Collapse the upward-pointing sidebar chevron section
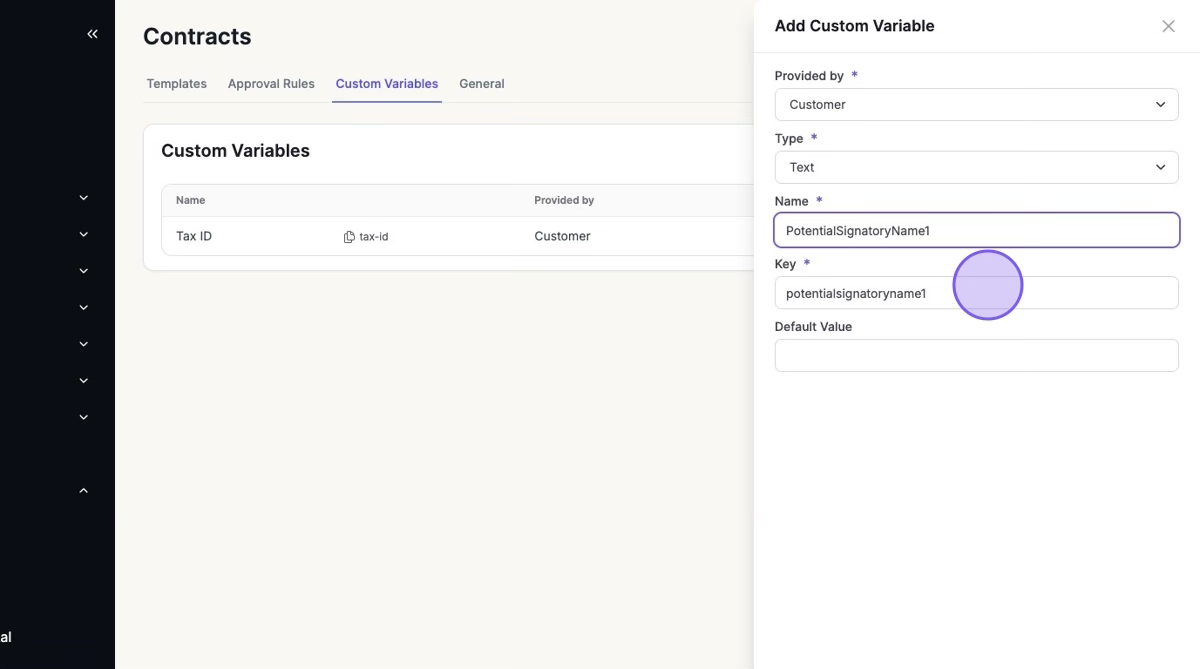The image size is (1200, 669). pos(84,491)
